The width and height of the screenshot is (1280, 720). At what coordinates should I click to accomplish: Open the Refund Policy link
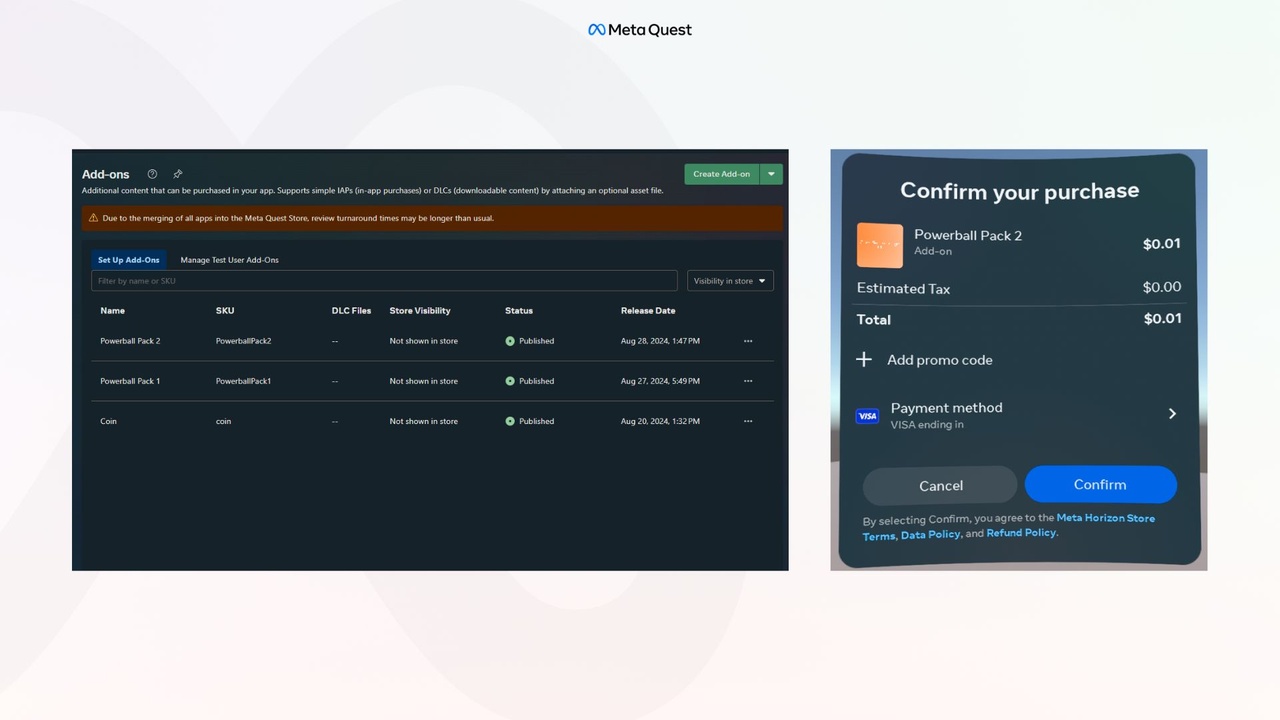pos(1021,533)
